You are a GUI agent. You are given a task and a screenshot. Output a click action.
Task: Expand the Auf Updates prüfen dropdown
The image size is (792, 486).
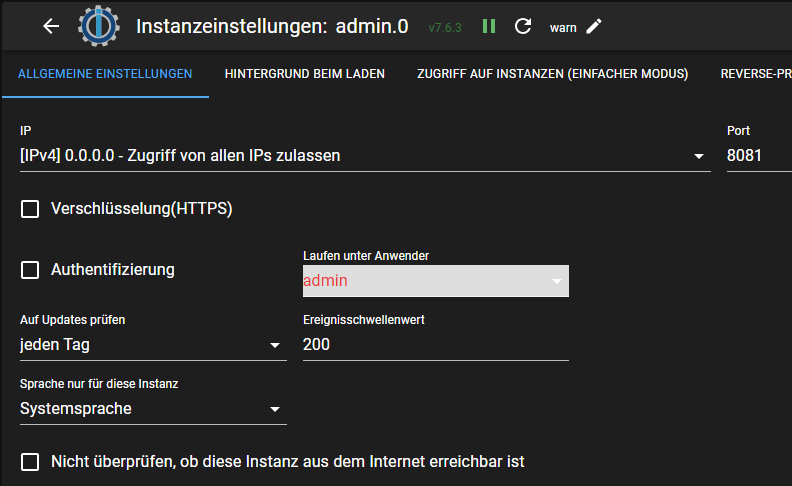[153, 346]
